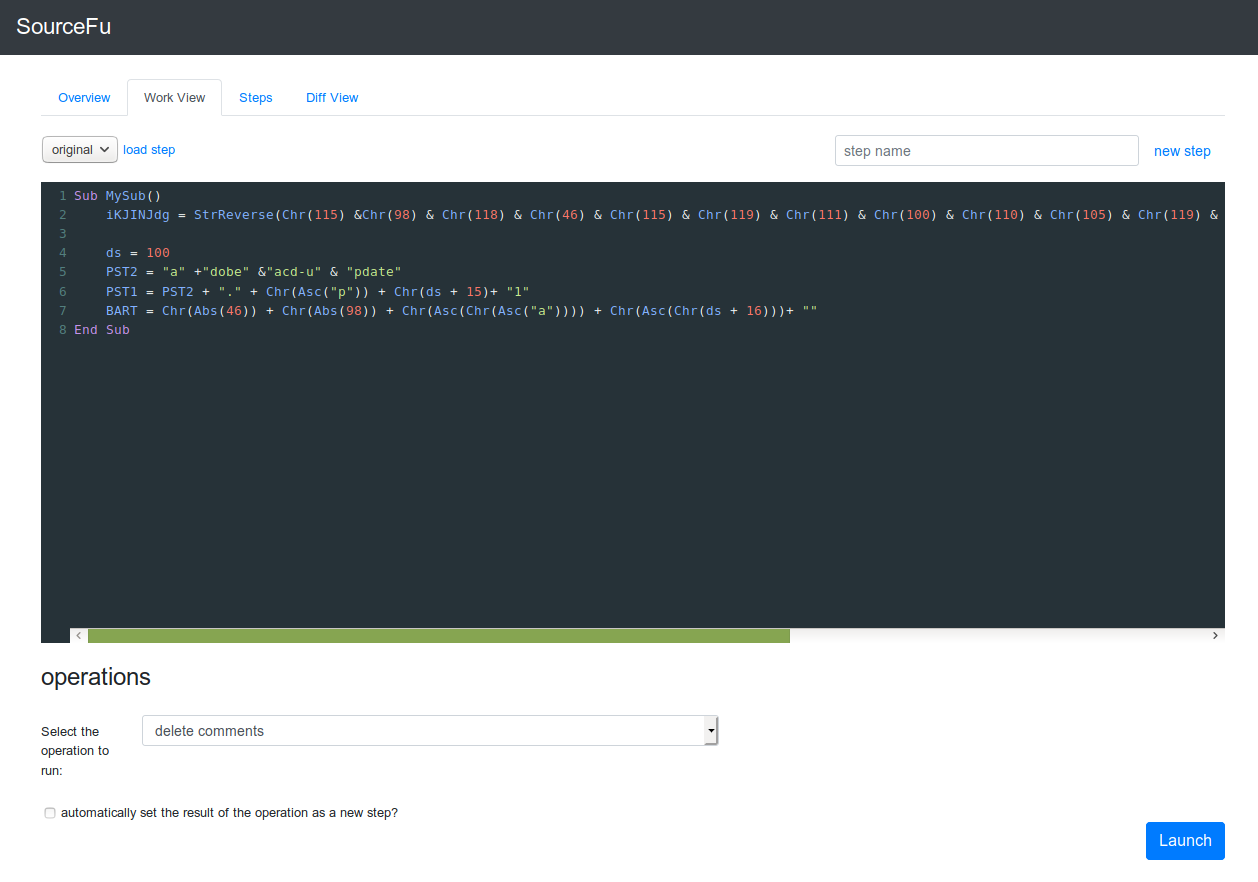Click the BART assignment on line 7
The width and height of the screenshot is (1258, 882).
point(462,311)
